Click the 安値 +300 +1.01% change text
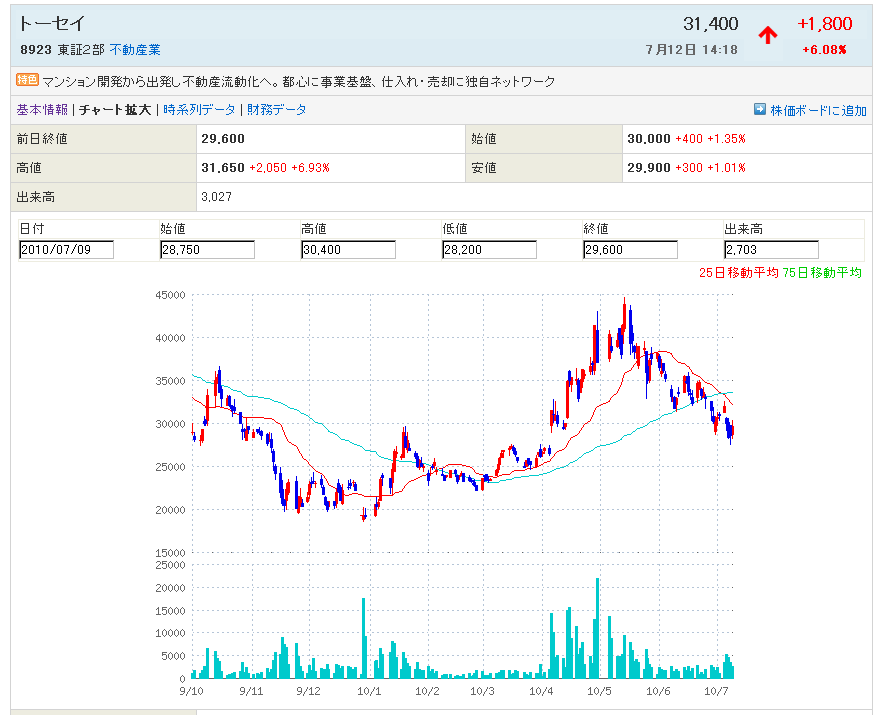879x715 pixels. tap(710, 168)
